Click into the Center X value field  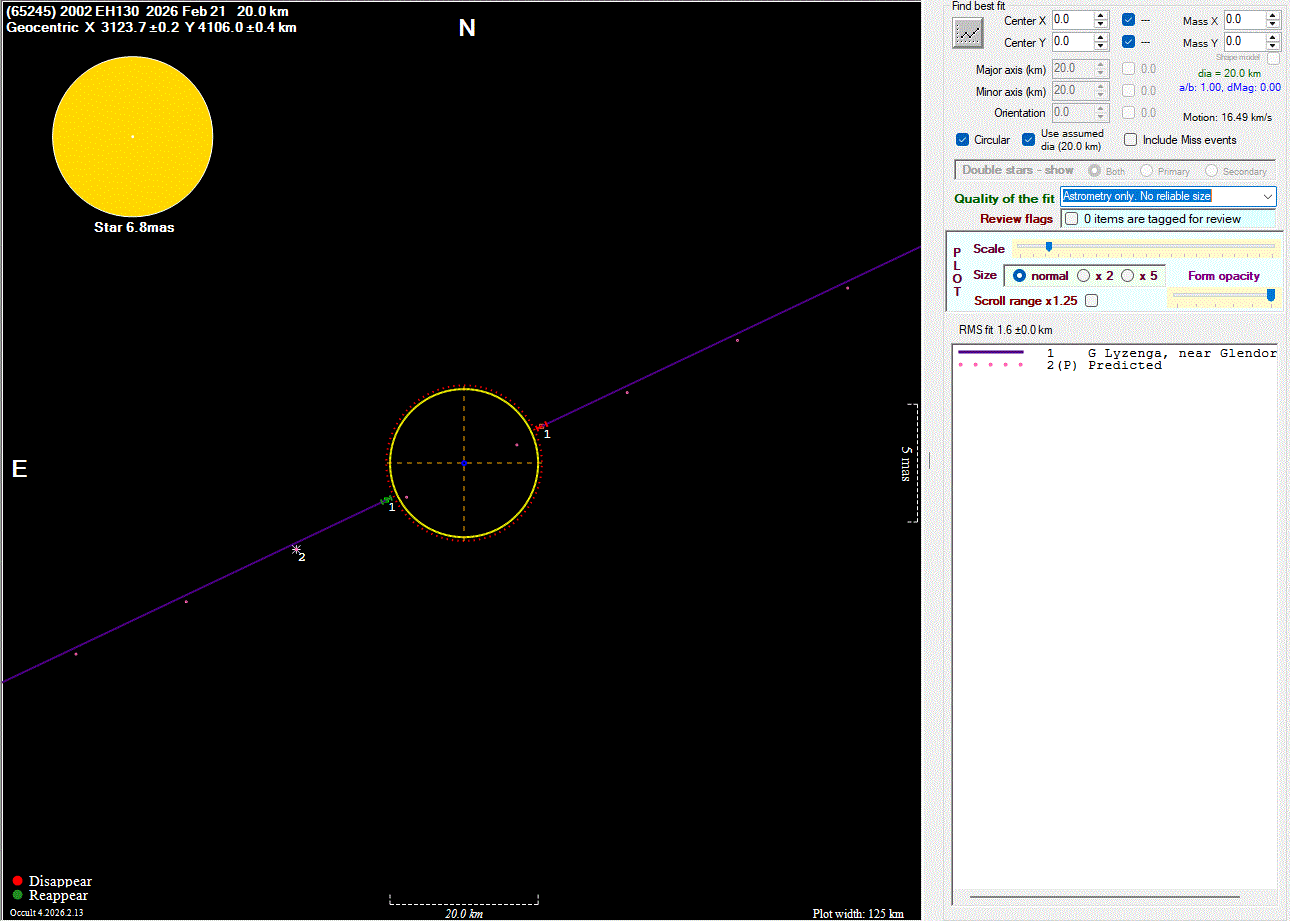click(1070, 20)
